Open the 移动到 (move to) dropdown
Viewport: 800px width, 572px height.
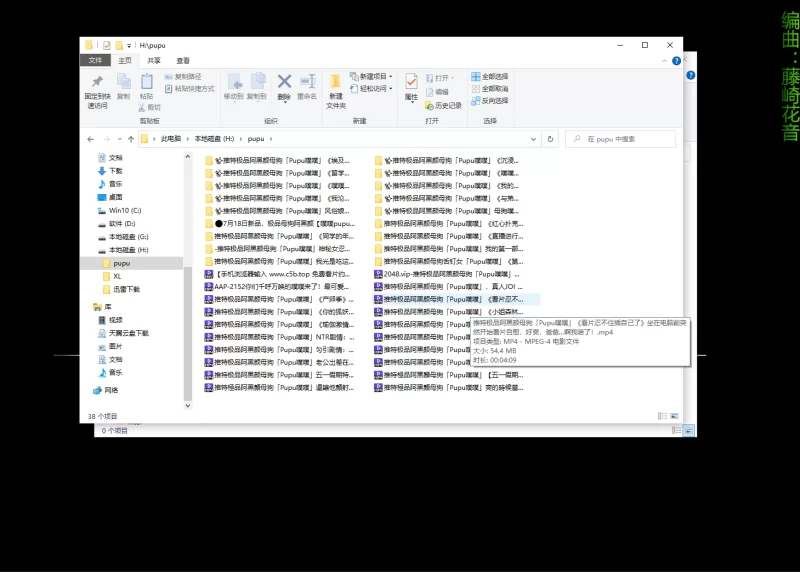coord(234,86)
